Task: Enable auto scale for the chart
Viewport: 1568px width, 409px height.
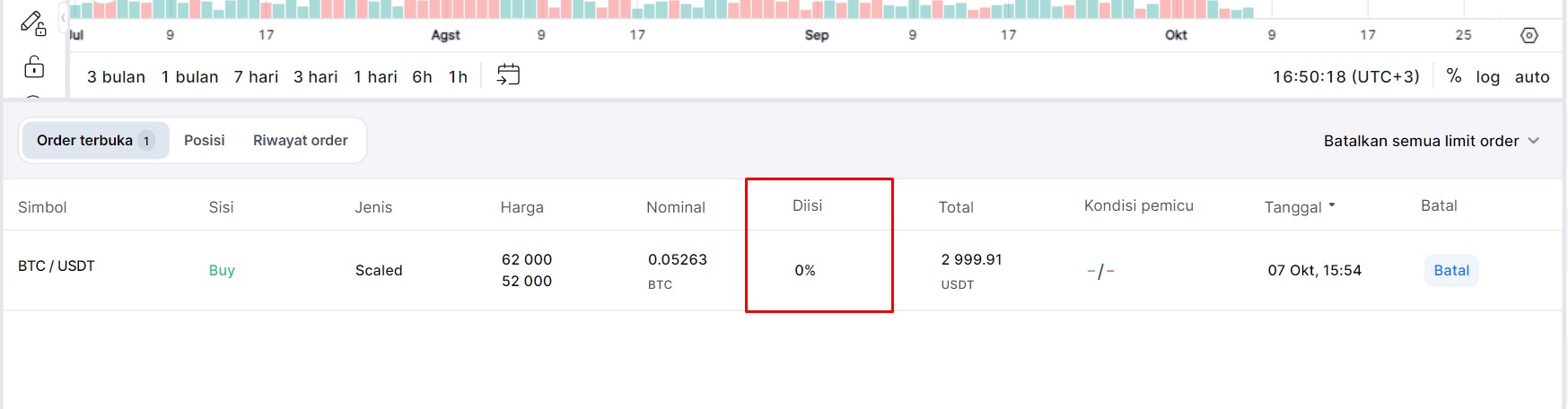Action: [x=1531, y=77]
